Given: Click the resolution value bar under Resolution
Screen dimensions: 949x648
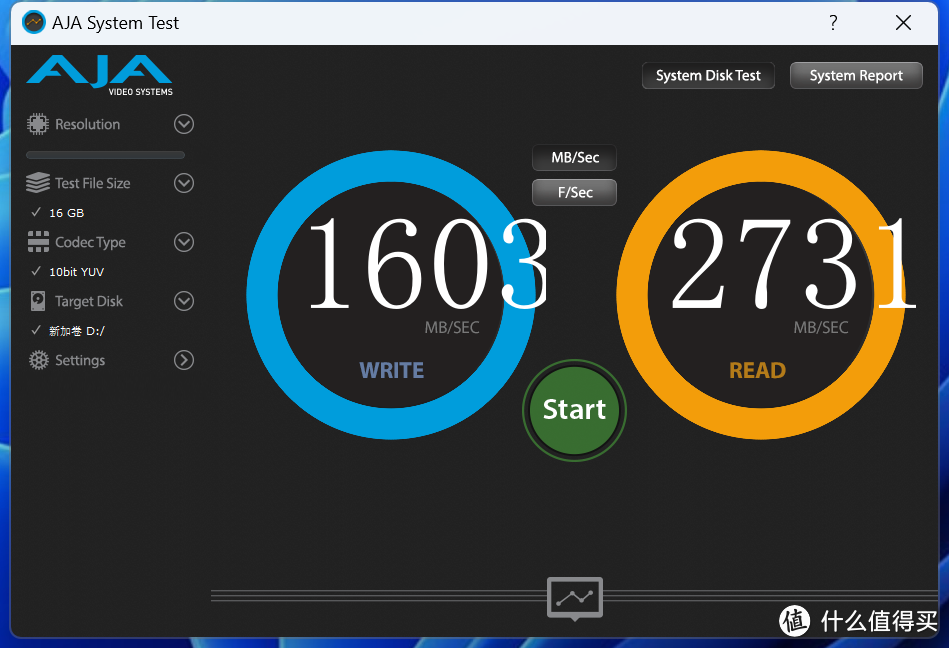Looking at the screenshot, I should coord(105,155).
